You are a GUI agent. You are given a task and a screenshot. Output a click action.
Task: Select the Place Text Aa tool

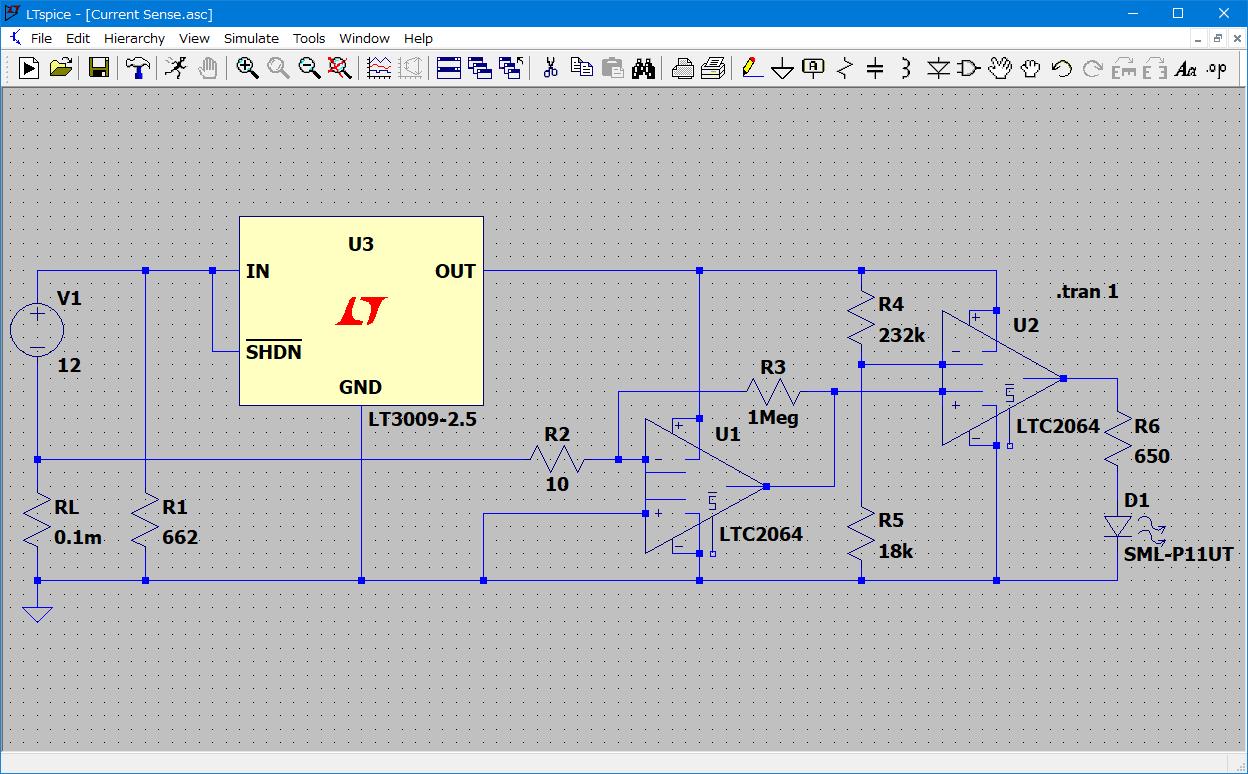click(1185, 68)
